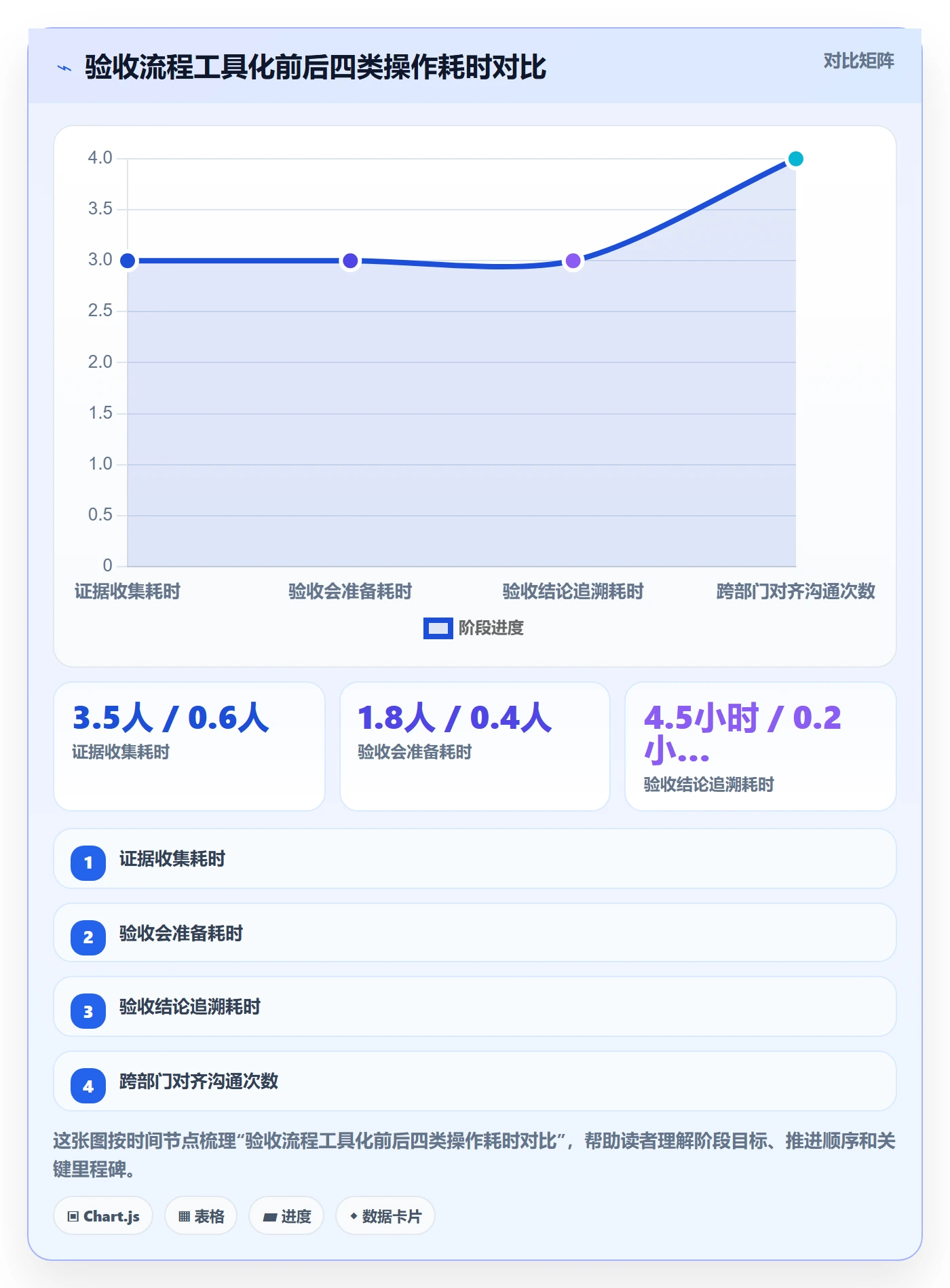This screenshot has width=950, height=1288.
Task: Click the x-axis label 验收会准备耗时
Action: [350, 592]
